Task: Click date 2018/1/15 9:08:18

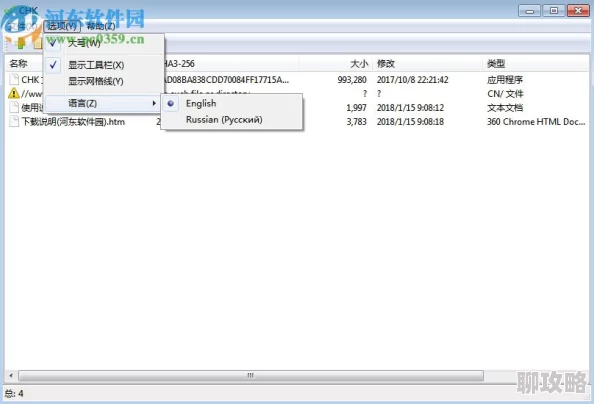Action: point(410,122)
